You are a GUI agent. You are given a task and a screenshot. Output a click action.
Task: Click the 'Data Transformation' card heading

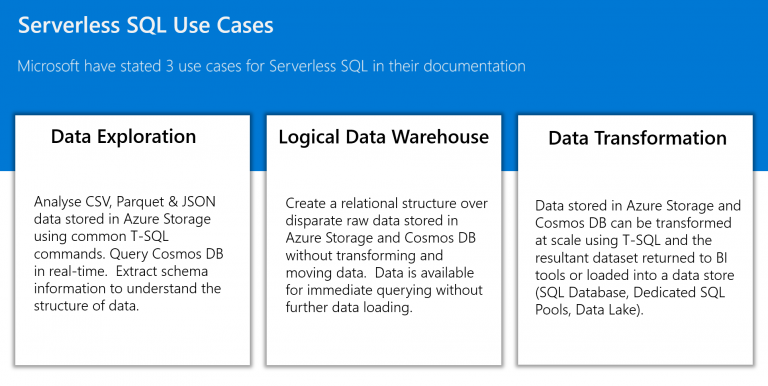coord(637,139)
